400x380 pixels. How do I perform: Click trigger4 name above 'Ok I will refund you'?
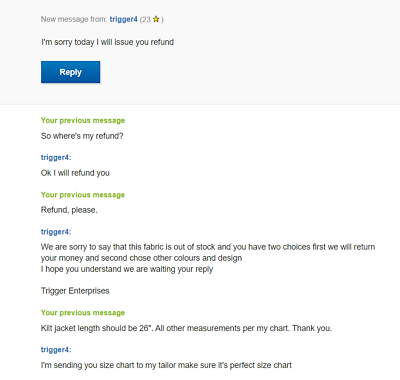coord(56,157)
